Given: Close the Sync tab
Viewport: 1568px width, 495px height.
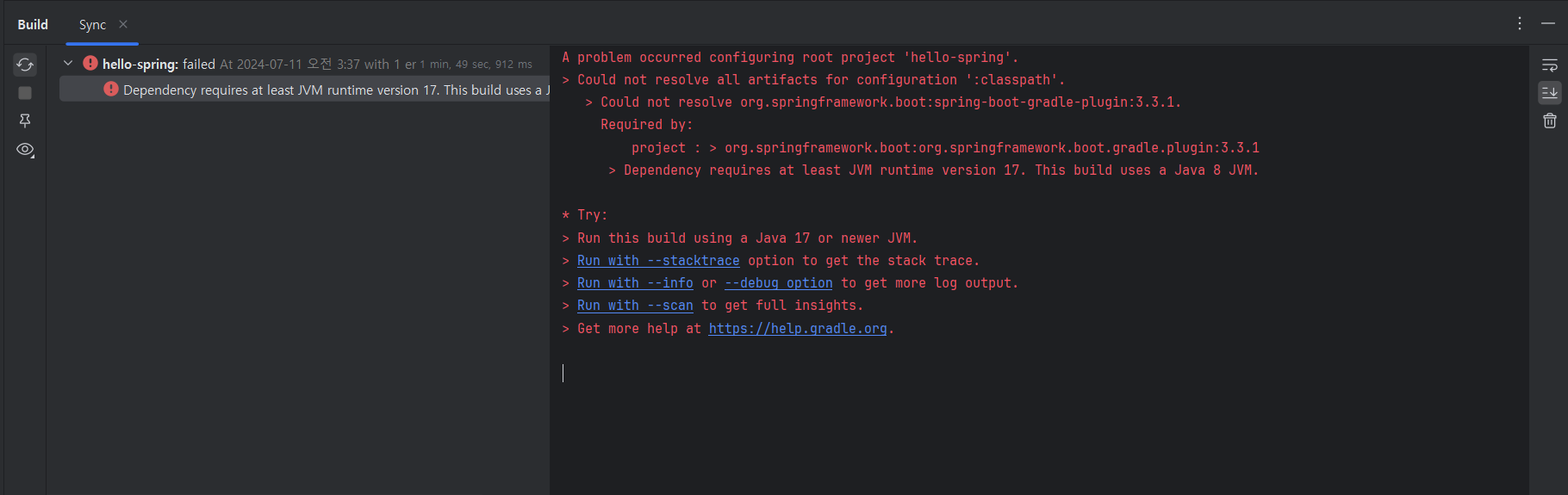Looking at the screenshot, I should click(123, 24).
